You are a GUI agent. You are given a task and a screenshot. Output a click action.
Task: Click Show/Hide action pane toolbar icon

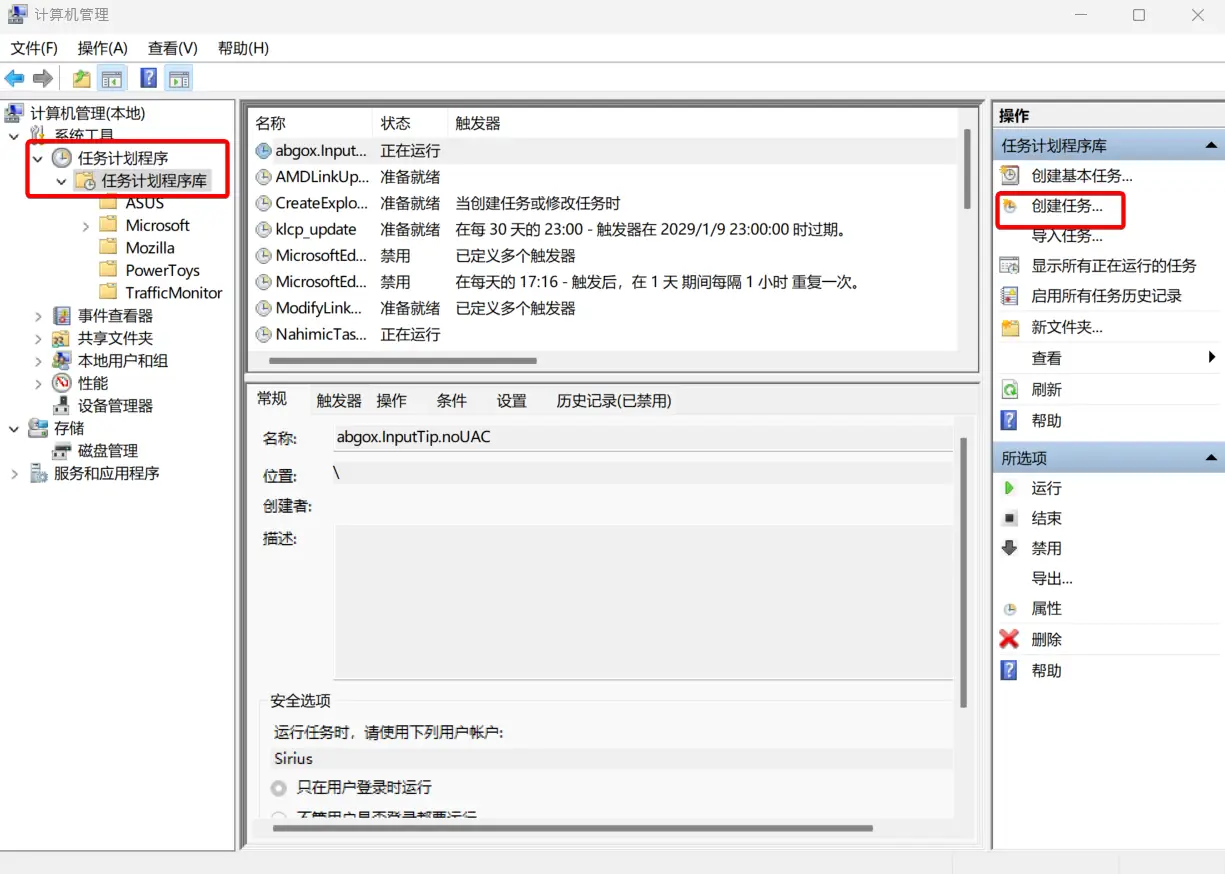click(179, 78)
